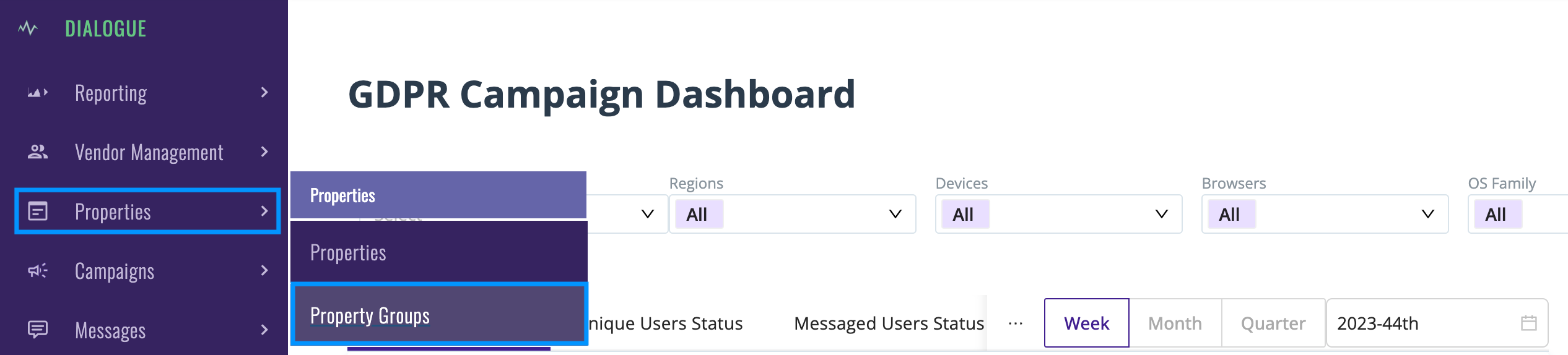Click the Regions label
Viewport: 1568px width, 355px height.
click(696, 183)
